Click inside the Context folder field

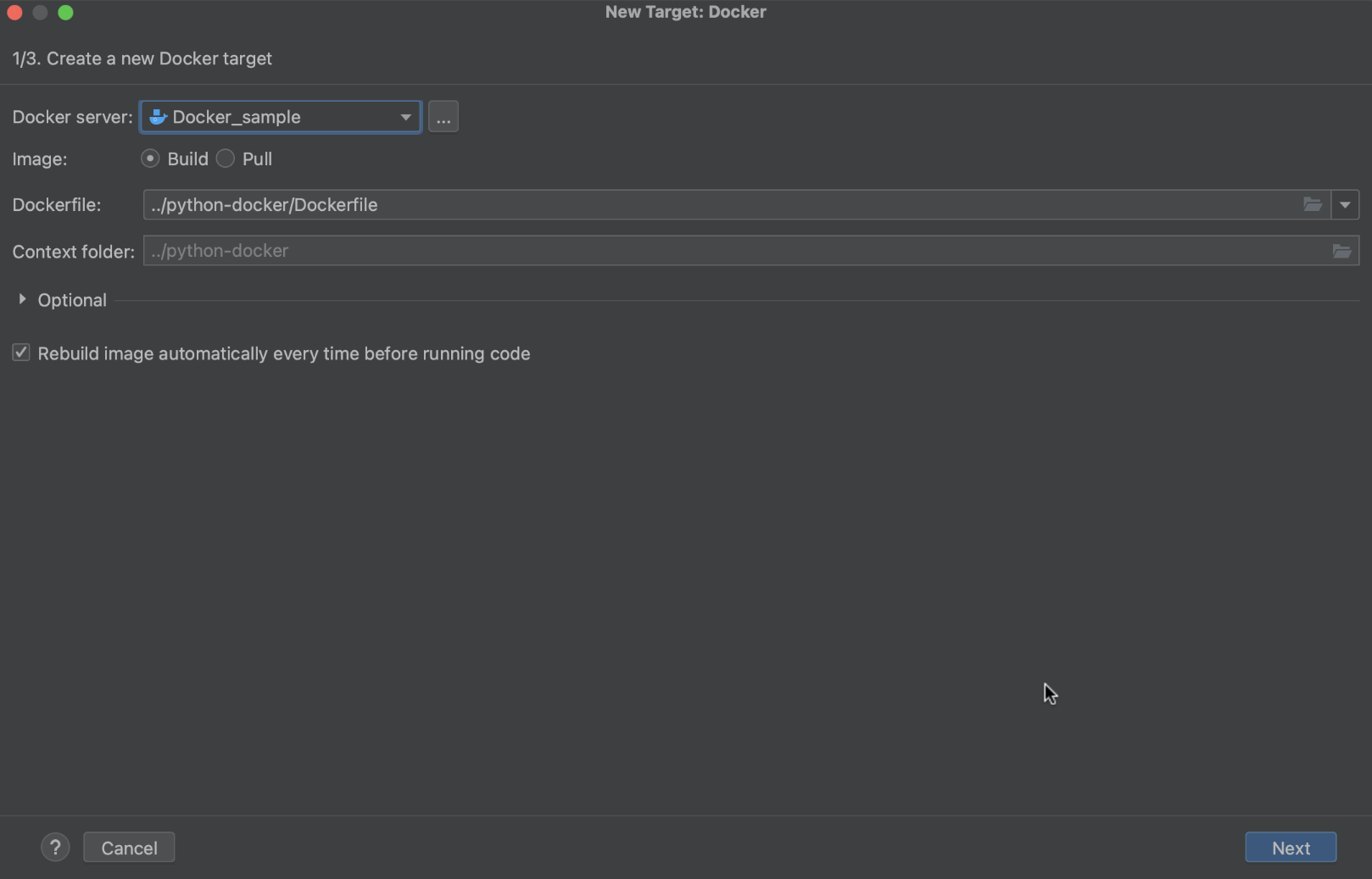tap(721, 251)
